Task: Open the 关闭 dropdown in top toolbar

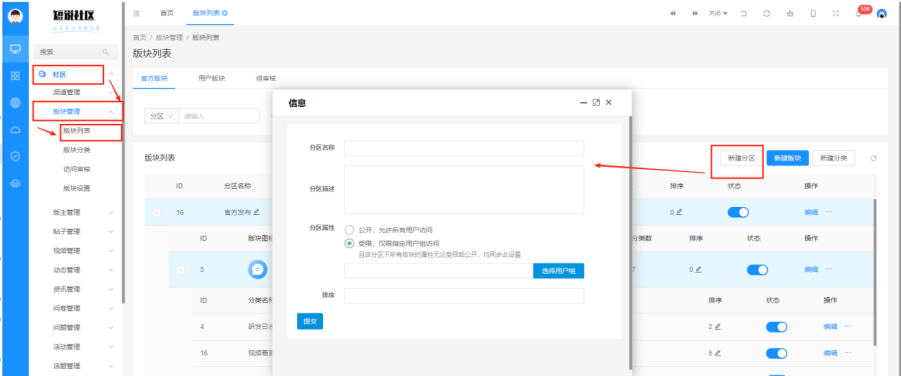Action: pyautogui.click(x=718, y=13)
